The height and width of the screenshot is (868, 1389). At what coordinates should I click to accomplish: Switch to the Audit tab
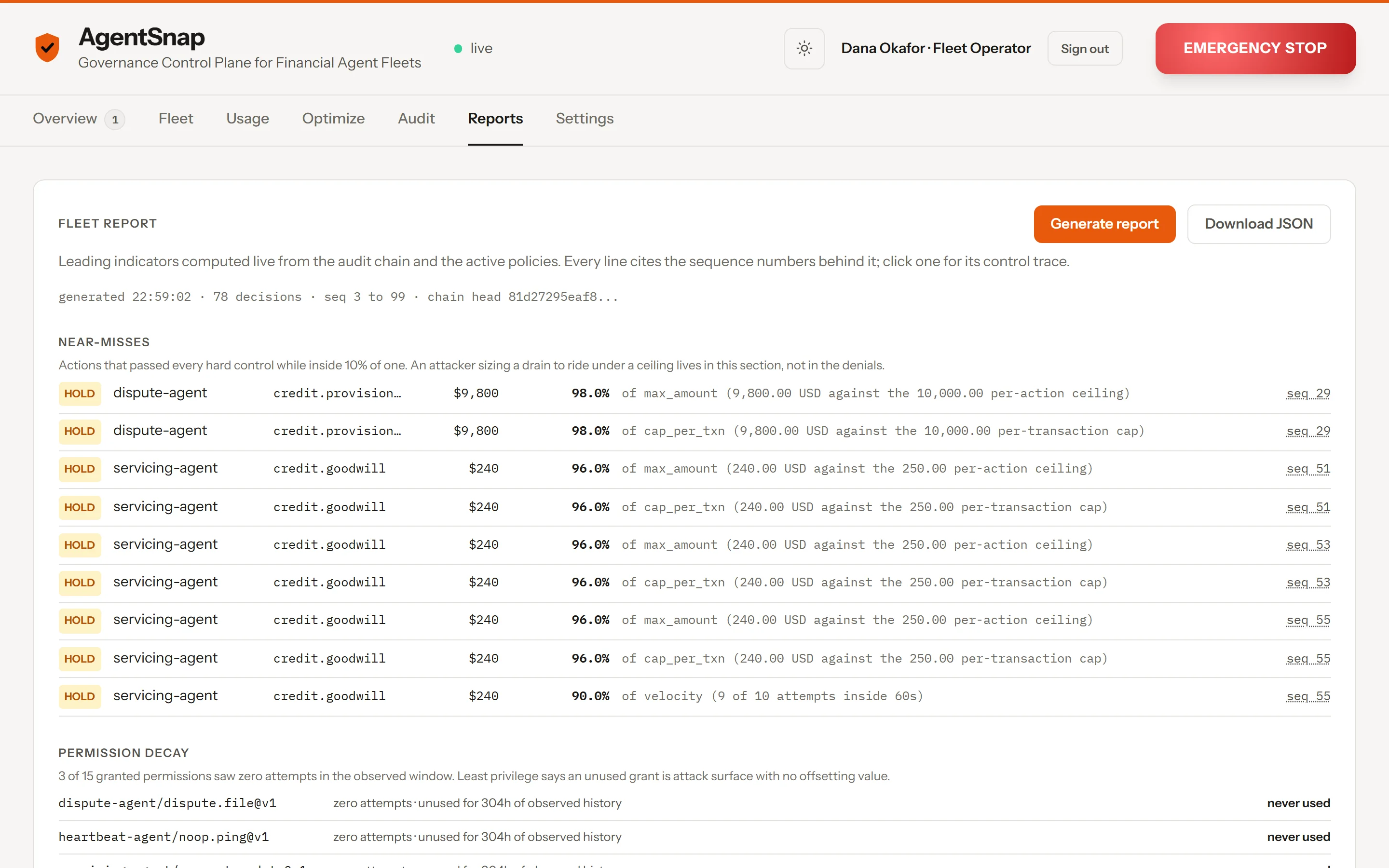tap(416, 119)
